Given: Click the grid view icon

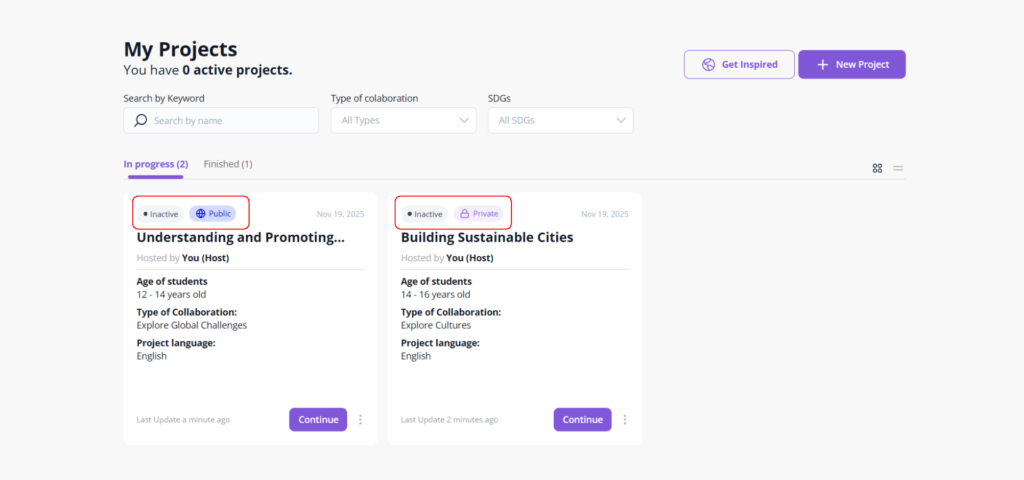Looking at the screenshot, I should 877,168.
